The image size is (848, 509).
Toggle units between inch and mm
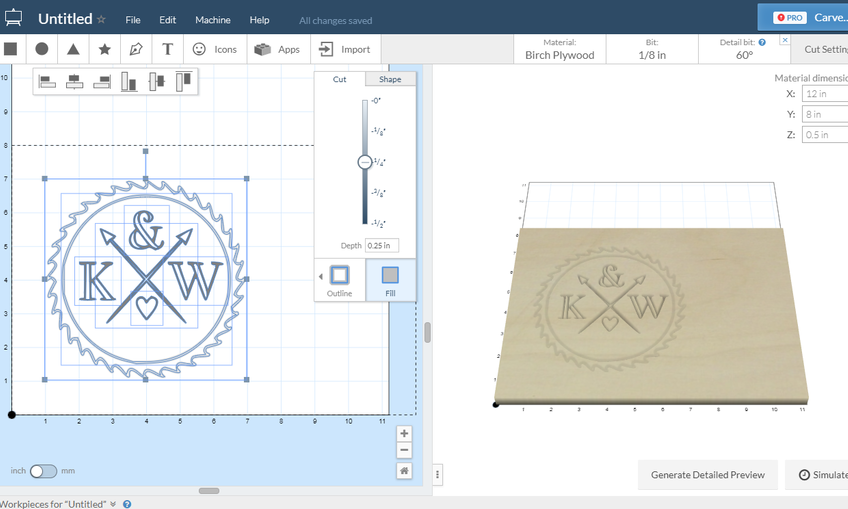click(x=43, y=470)
